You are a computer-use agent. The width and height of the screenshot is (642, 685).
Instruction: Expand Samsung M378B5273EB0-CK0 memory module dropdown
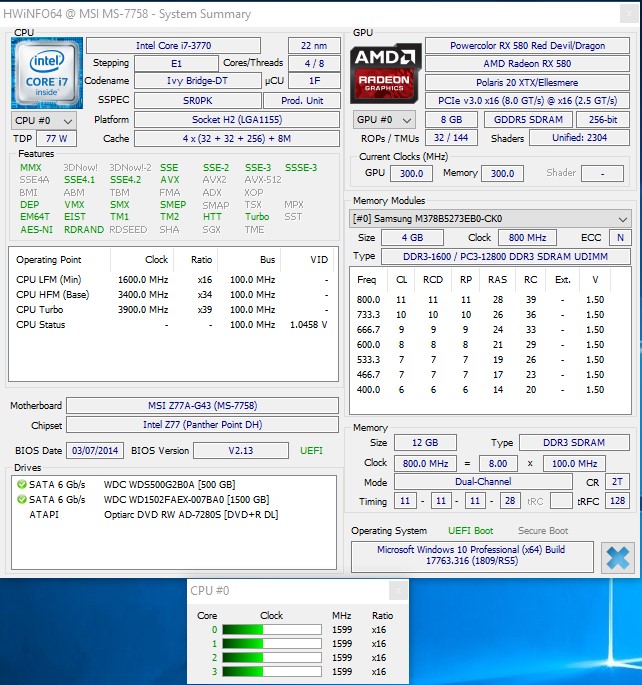490,218
